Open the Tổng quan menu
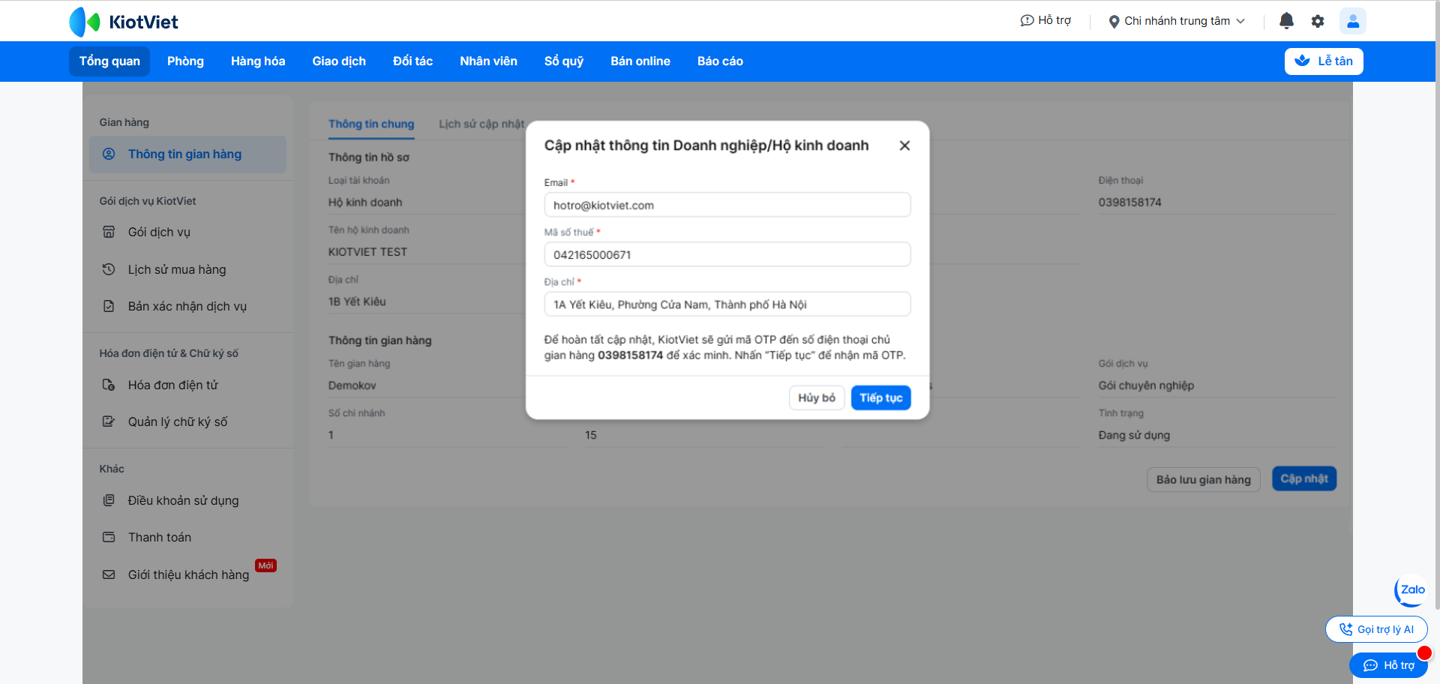1440x684 pixels. pyautogui.click(x=110, y=61)
